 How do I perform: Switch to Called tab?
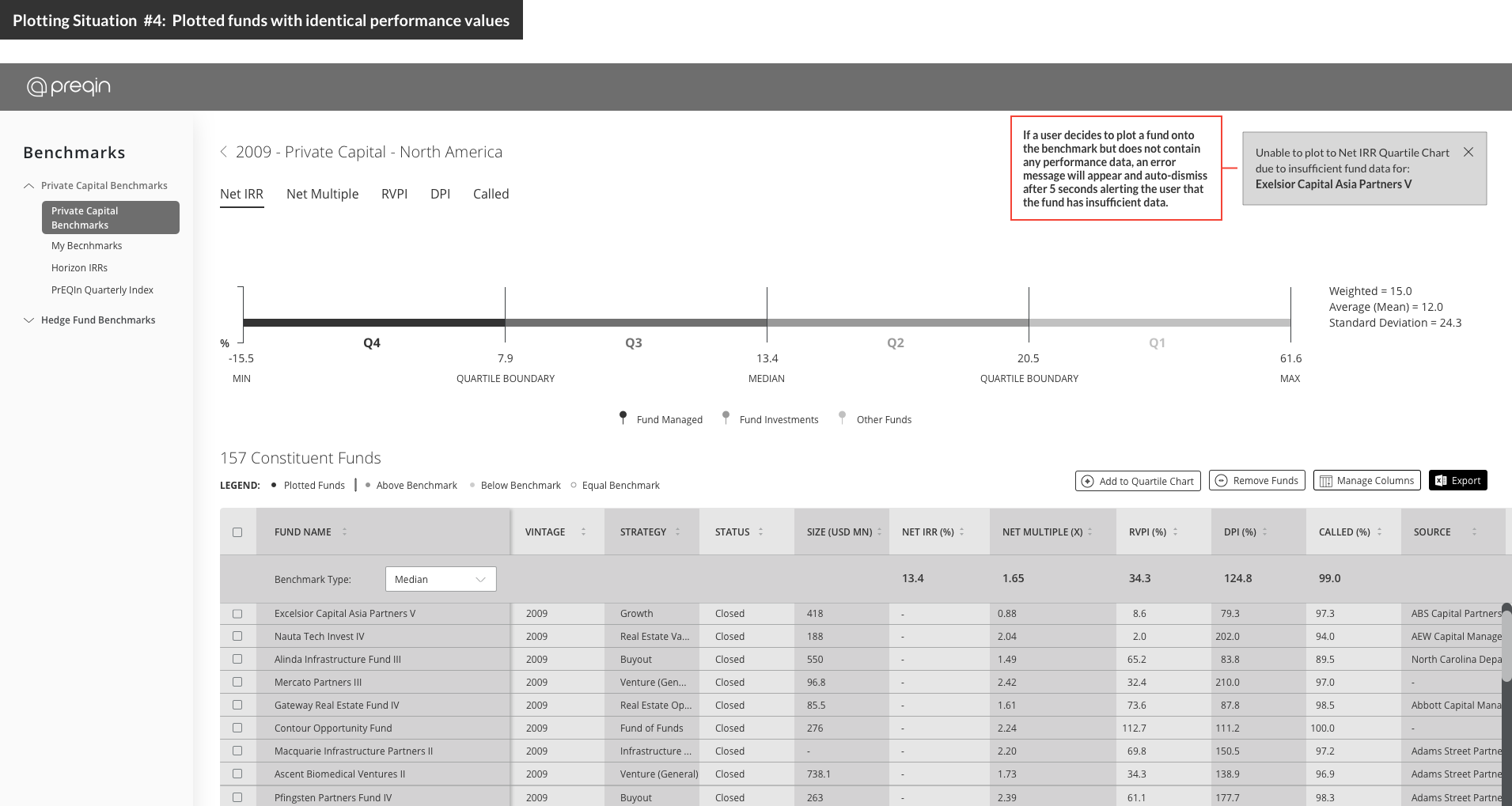click(491, 194)
